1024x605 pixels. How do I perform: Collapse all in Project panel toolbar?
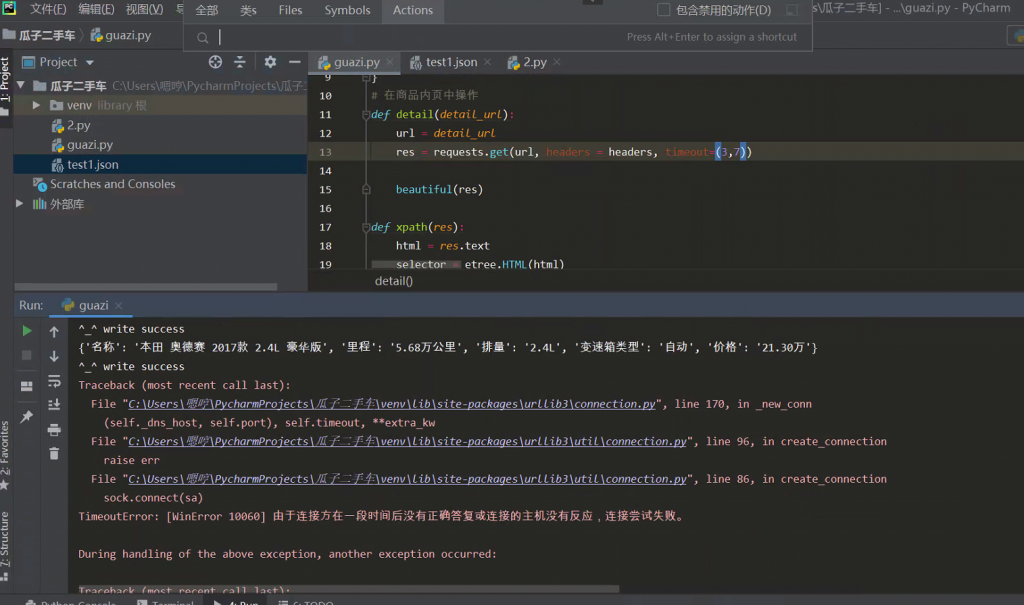[x=240, y=62]
